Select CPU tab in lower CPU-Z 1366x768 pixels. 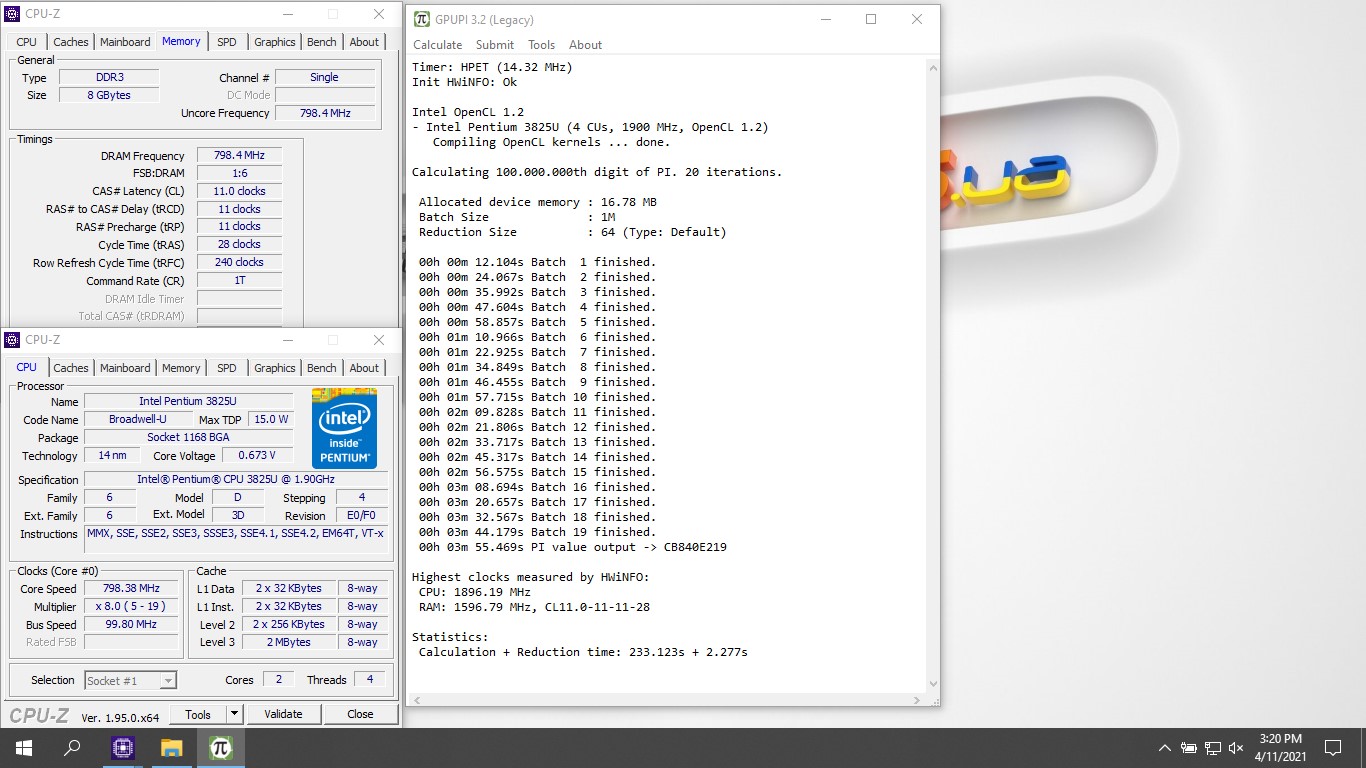point(27,367)
